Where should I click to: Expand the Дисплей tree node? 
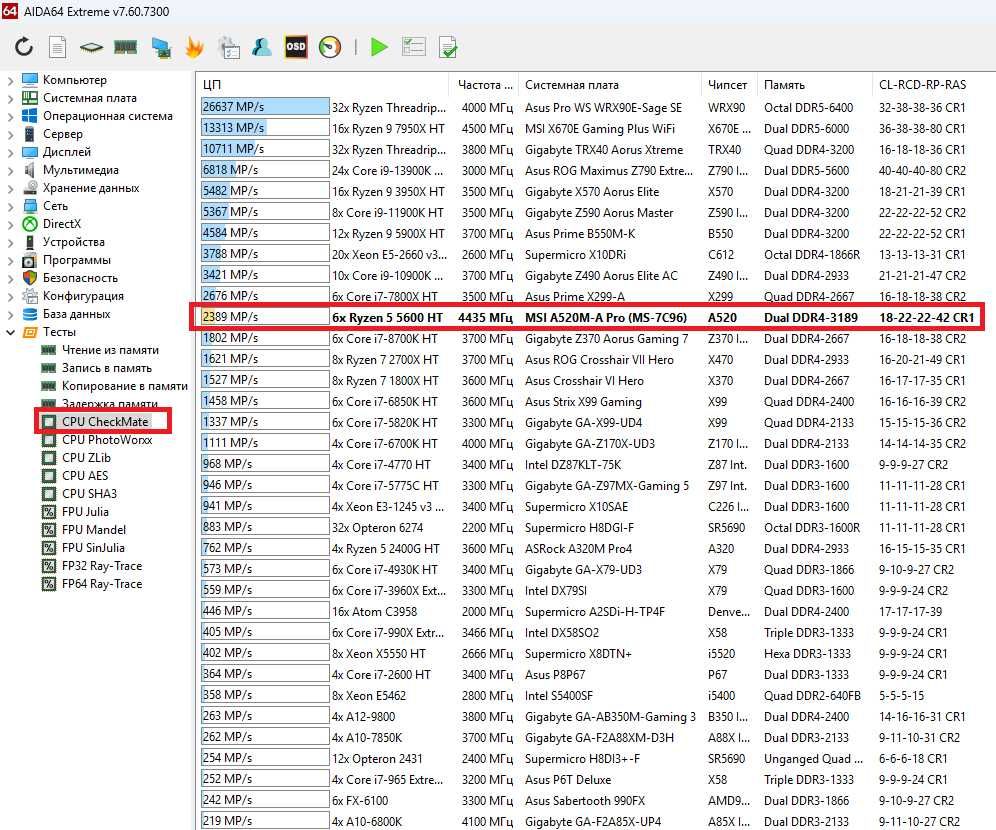tap(10, 152)
